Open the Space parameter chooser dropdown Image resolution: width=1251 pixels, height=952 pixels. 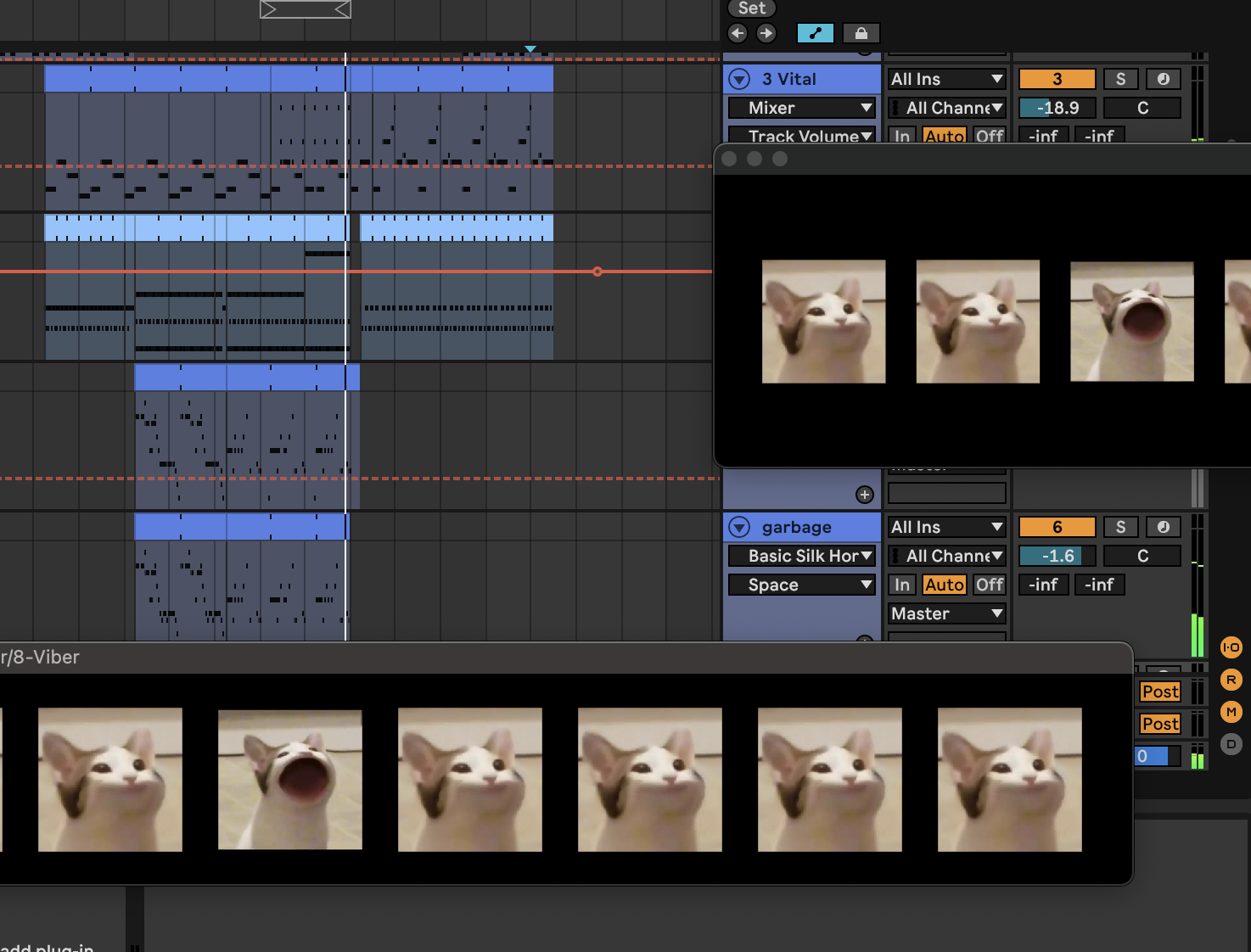pyautogui.click(x=802, y=585)
